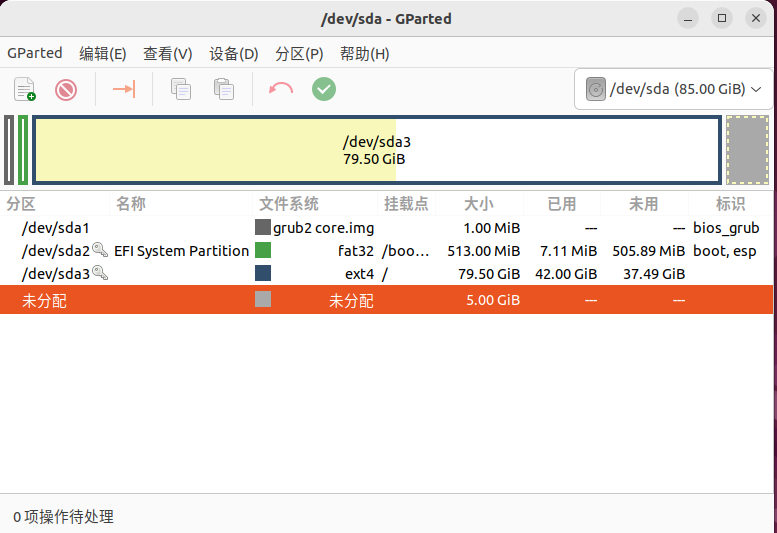Open the 分区(P) menu
The image size is (777, 533).
[299, 53]
